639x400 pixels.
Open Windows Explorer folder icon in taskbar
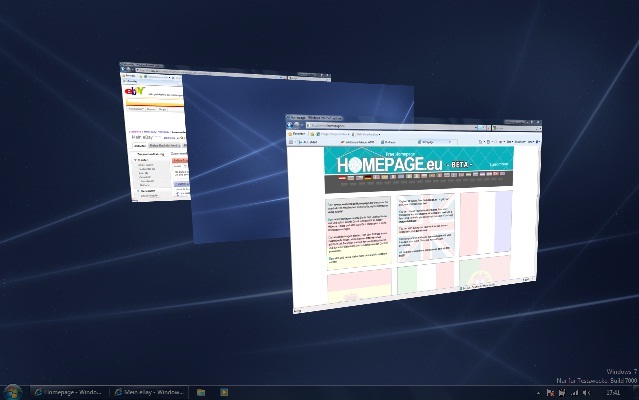click(201, 392)
